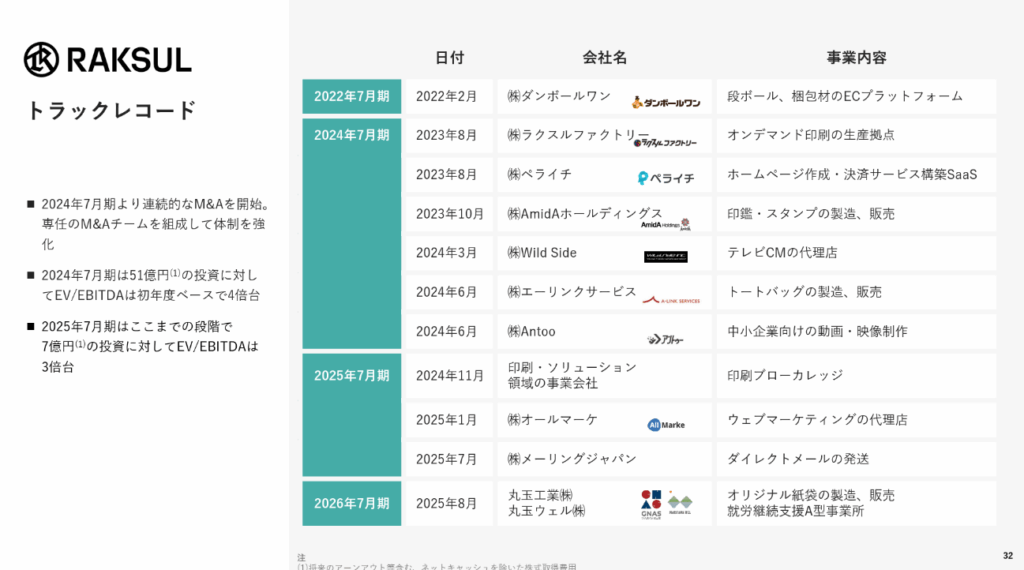Image resolution: width=1024 pixels, height=570 pixels.
Task: Click the 2024年11月 date cell
Action: [449, 375]
